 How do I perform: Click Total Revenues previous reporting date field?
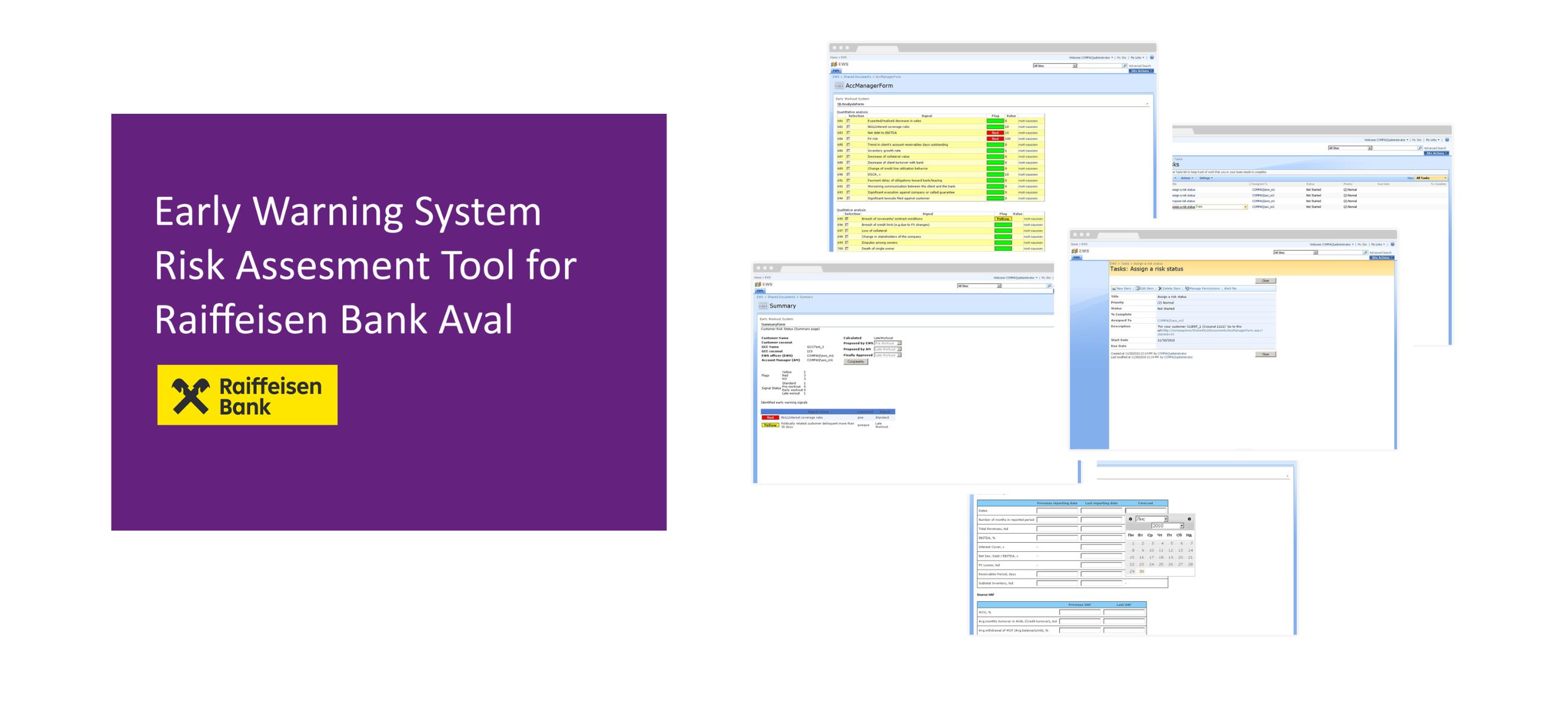coord(1057,529)
